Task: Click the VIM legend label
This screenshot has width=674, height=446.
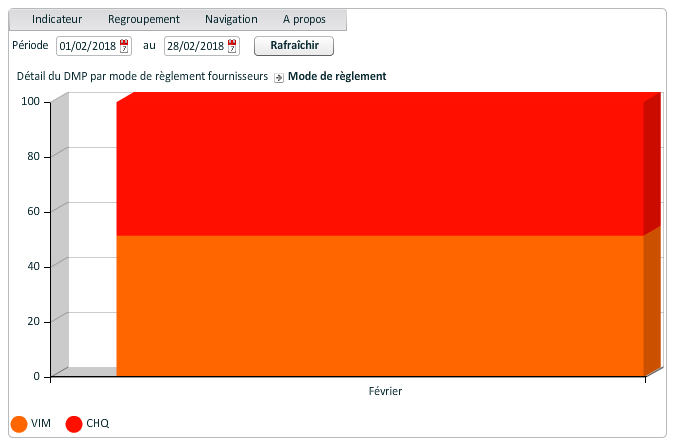Action: 41,423
